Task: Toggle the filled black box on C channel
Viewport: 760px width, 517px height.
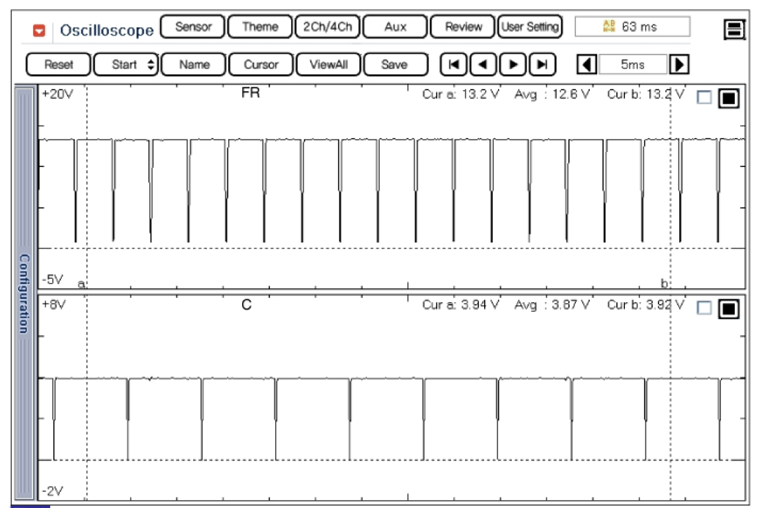Action: tap(728, 308)
